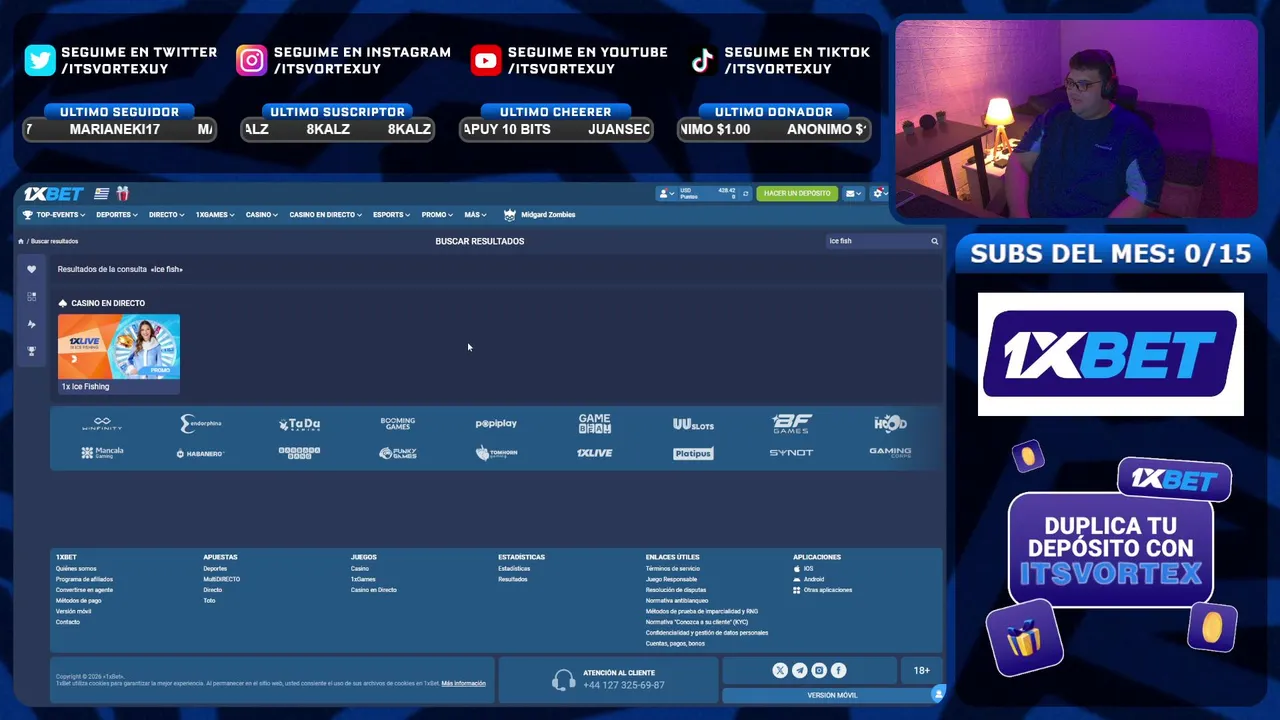Refresh the account balance
This screenshot has width=1280, height=720.
tap(745, 193)
